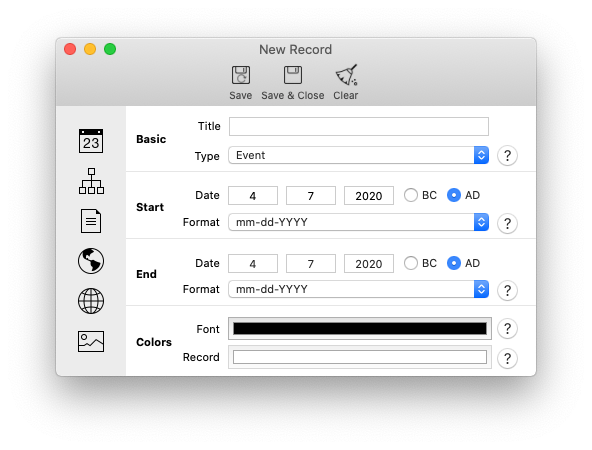Open the calendar date section in sidebar
Image resolution: width=592 pixels, height=450 pixels.
pos(91,141)
